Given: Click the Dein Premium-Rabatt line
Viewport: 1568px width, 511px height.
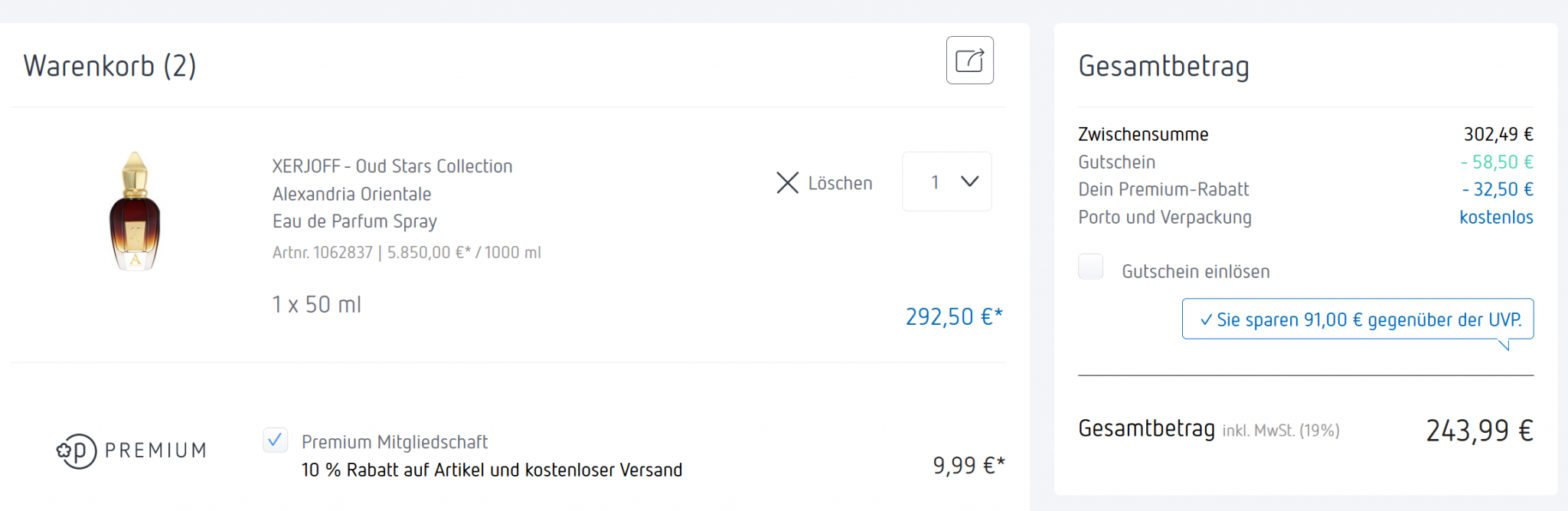Looking at the screenshot, I should coord(1163,189).
